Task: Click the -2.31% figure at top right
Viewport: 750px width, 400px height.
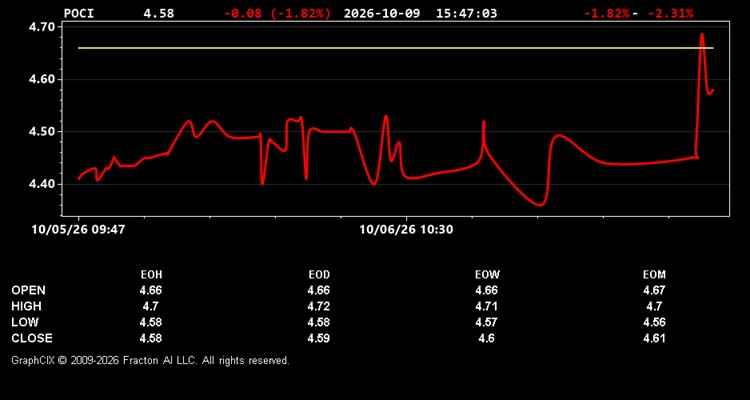Action: click(670, 13)
